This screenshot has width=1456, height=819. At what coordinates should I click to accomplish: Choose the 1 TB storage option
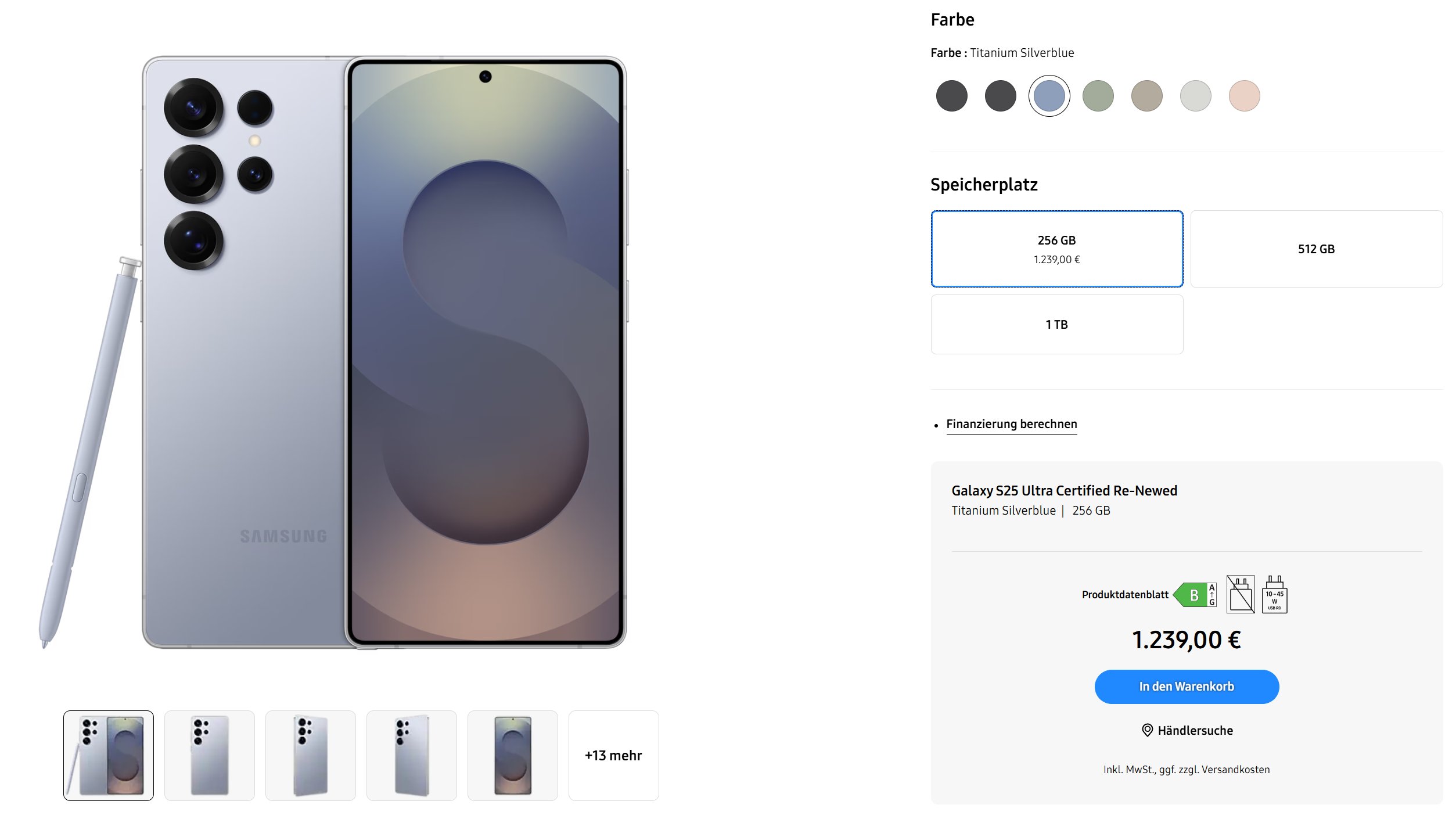pyautogui.click(x=1056, y=324)
